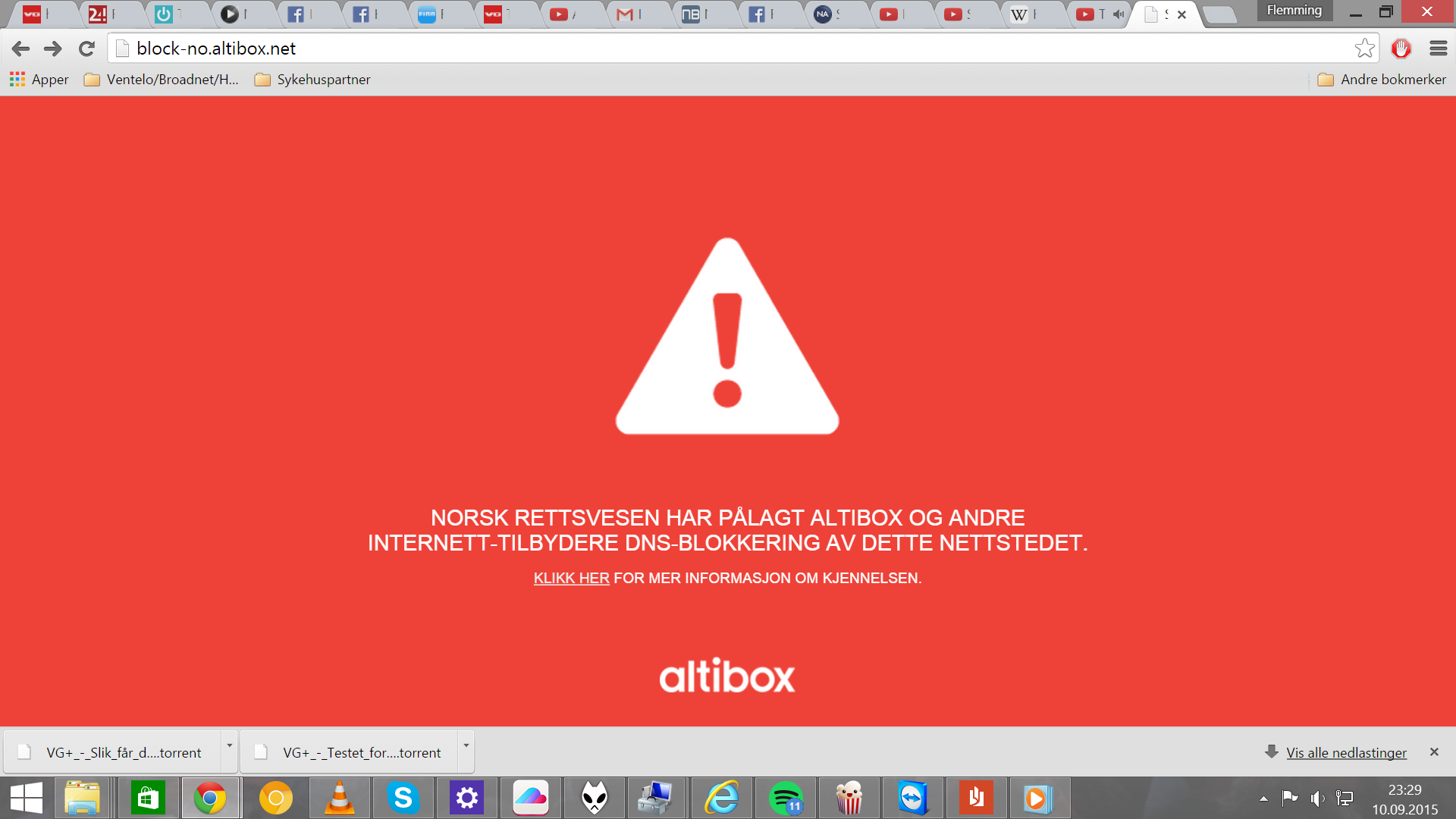
Task: Click Vis alle nedlastinger link
Action: pos(1346,753)
